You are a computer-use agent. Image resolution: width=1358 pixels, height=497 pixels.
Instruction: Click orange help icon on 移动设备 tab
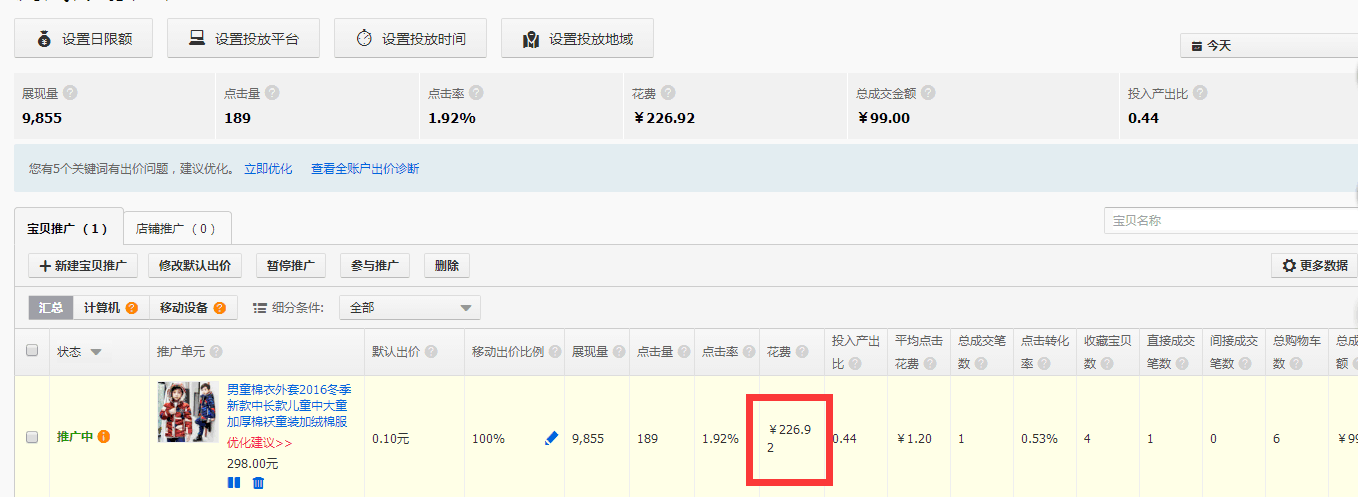point(219,308)
